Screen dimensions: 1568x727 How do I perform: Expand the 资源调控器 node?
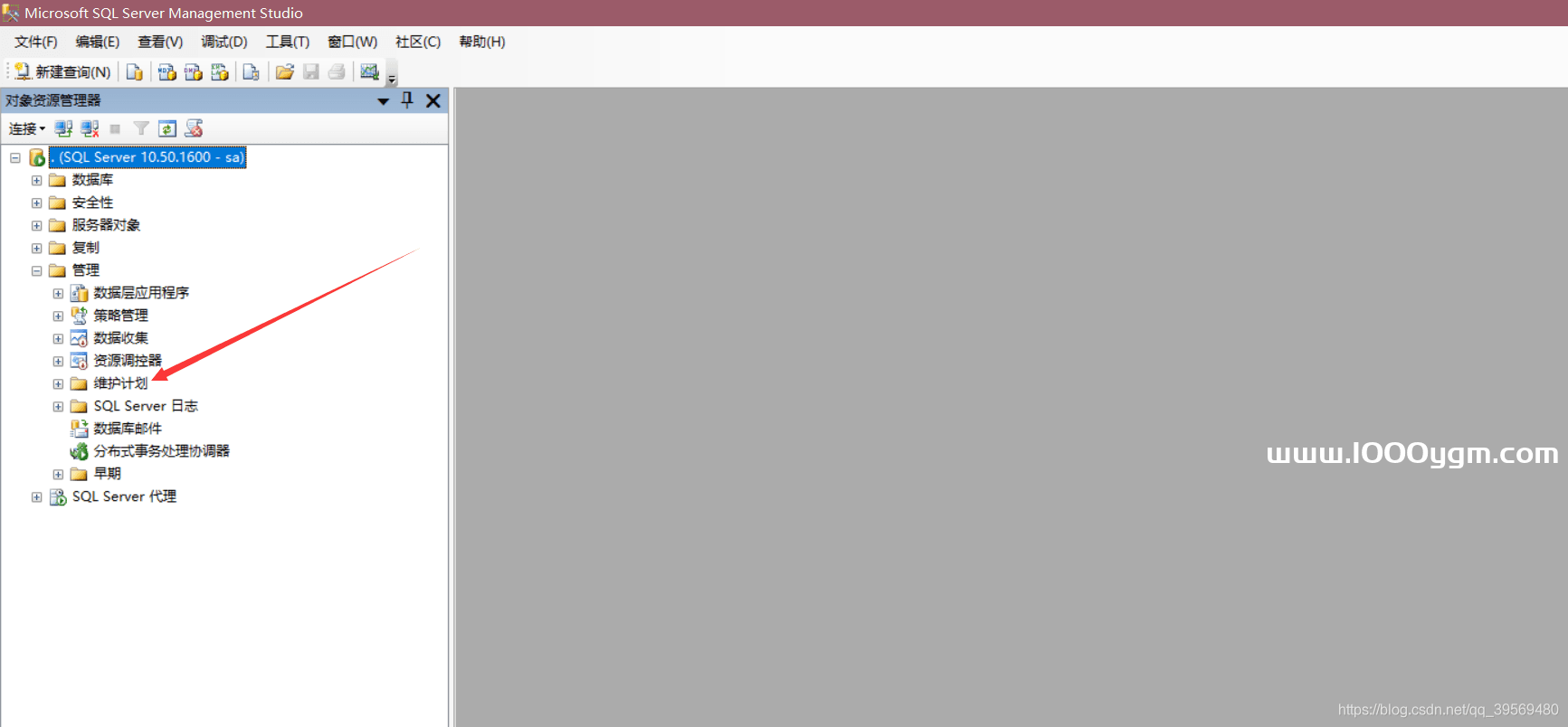pos(58,361)
